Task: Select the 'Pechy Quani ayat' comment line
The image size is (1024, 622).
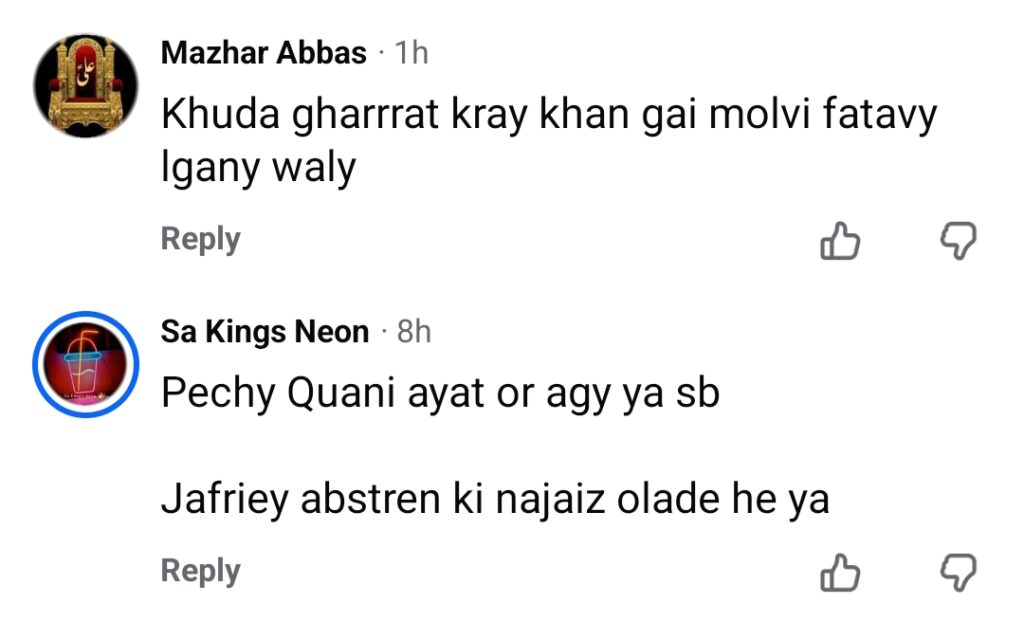Action: tap(440, 394)
